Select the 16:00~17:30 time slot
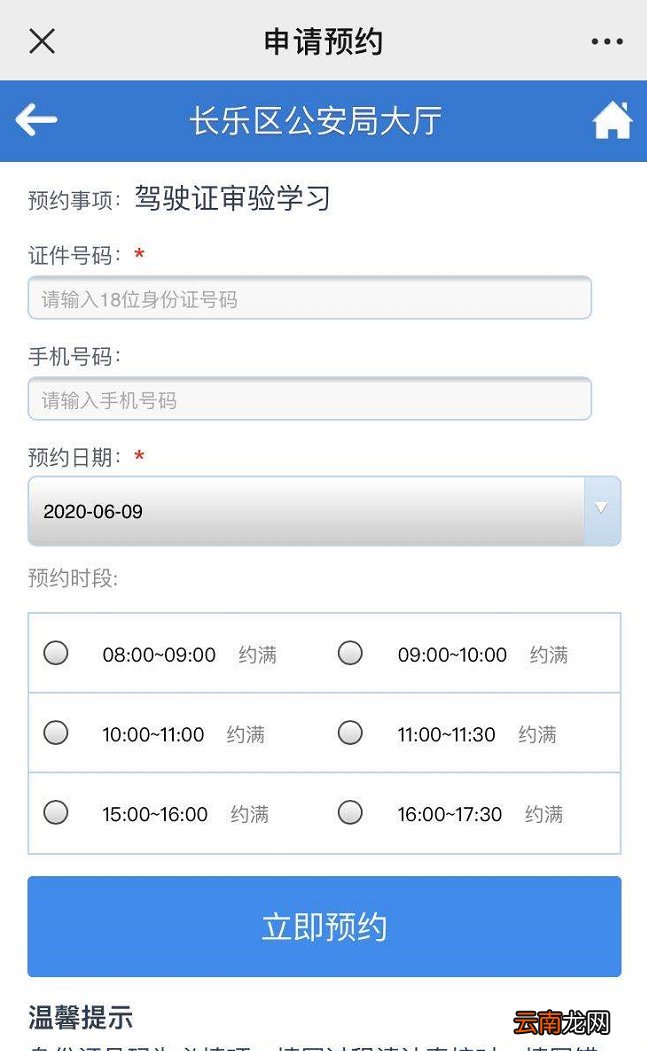 [350, 812]
